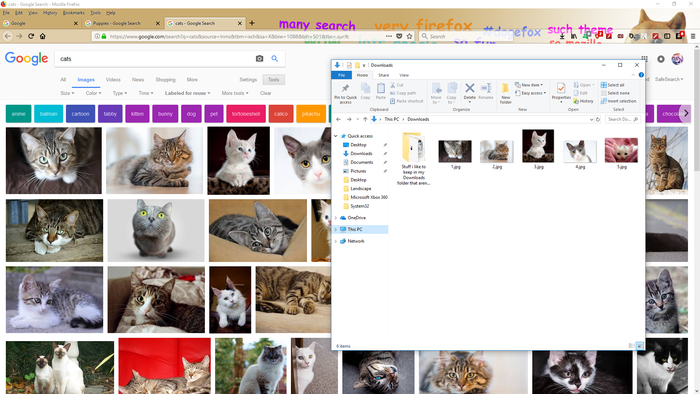Open the Color filter dropdown

pyautogui.click(x=93, y=93)
